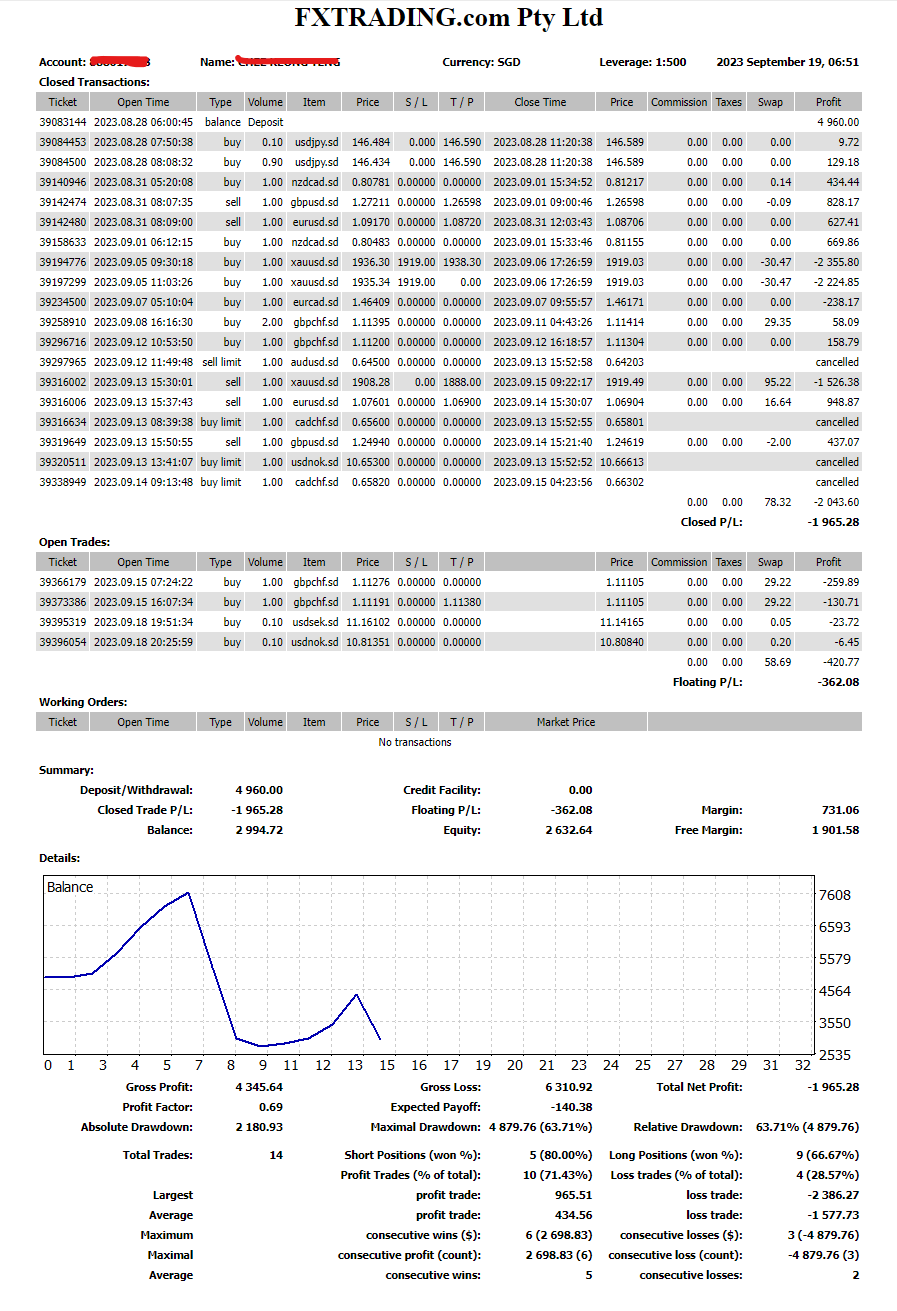Click the Absolute Drawdown value 2 180.93
Viewport: 897px width, 1311px height.
click(259, 1127)
